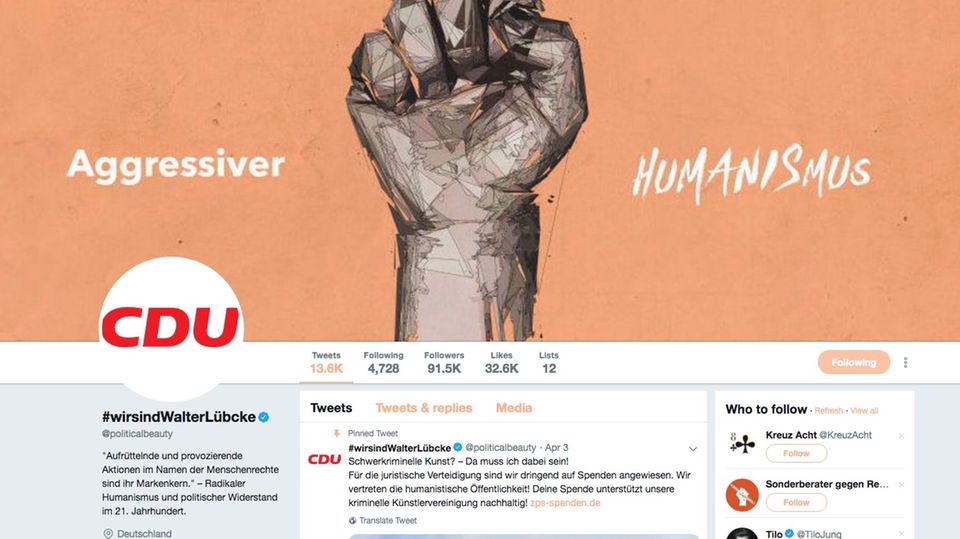This screenshot has height=539, width=960.
Task: Follow the Sonderberater gegen Re… account
Action: point(796,502)
